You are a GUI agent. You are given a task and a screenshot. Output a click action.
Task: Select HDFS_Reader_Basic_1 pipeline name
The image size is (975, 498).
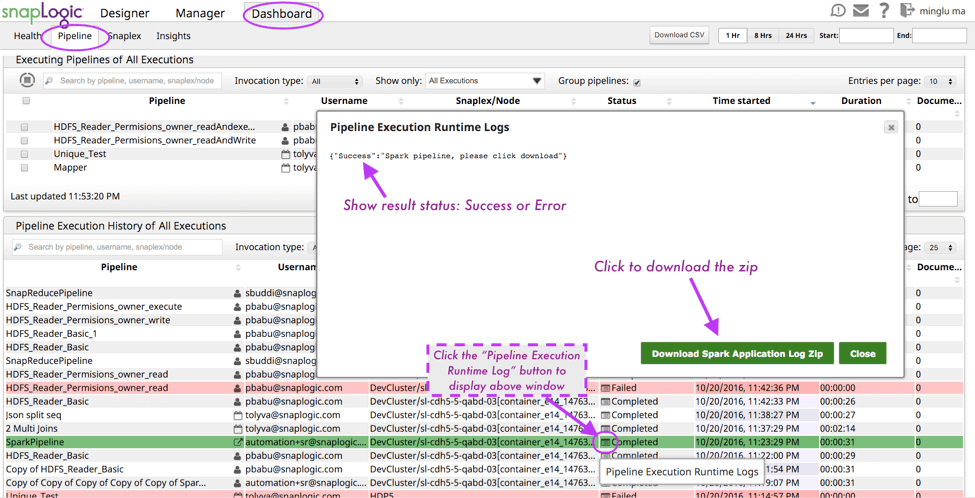tap(52, 333)
